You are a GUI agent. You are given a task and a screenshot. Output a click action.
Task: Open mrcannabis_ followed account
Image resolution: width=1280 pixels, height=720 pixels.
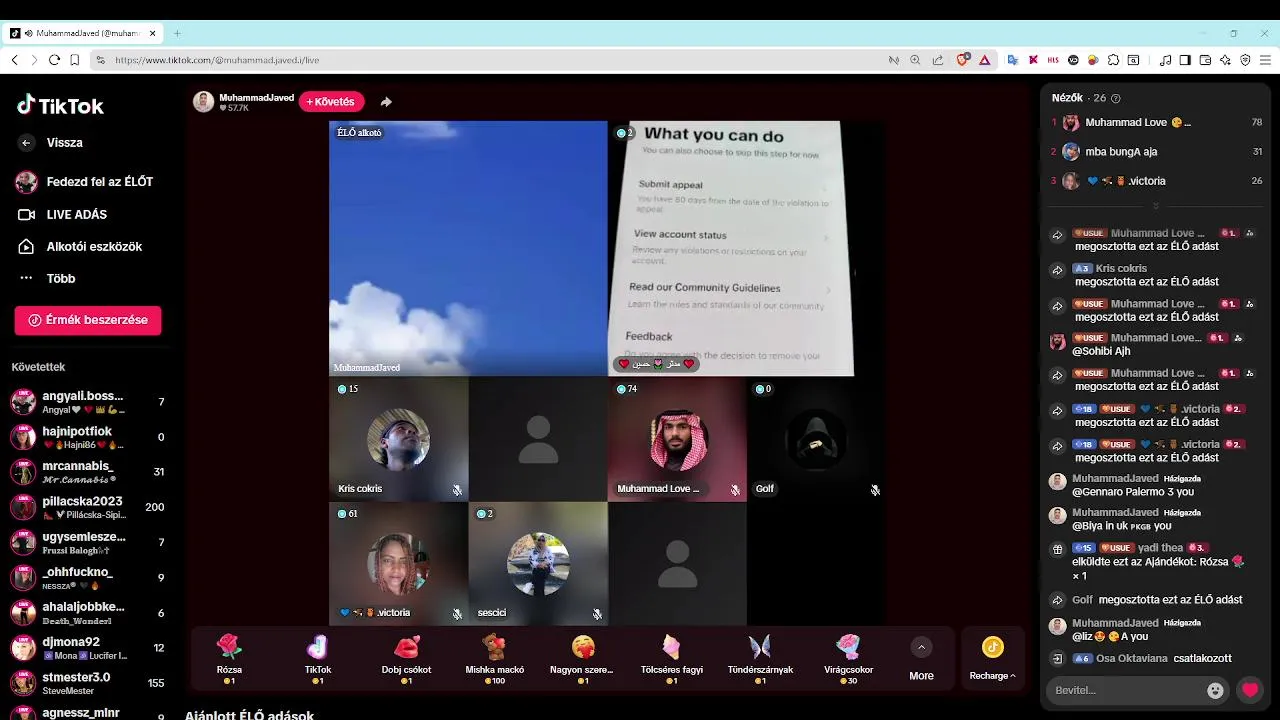(x=88, y=472)
